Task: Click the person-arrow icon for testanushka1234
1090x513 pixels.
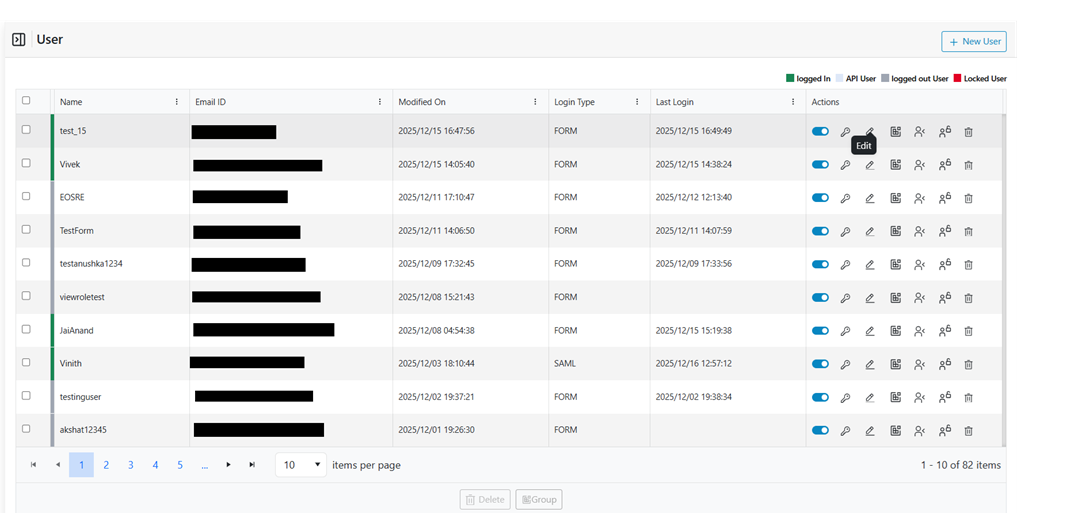Action: pyautogui.click(x=919, y=264)
